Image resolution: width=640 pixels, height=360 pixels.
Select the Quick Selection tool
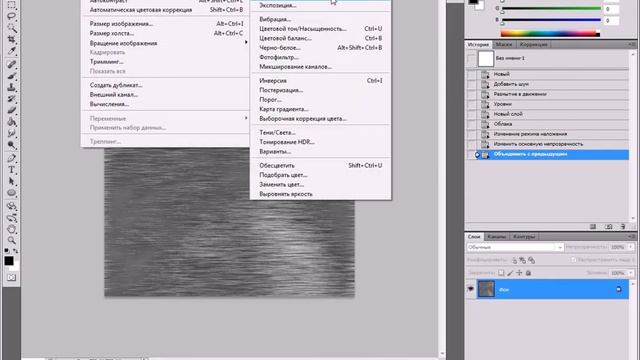coord(11,28)
